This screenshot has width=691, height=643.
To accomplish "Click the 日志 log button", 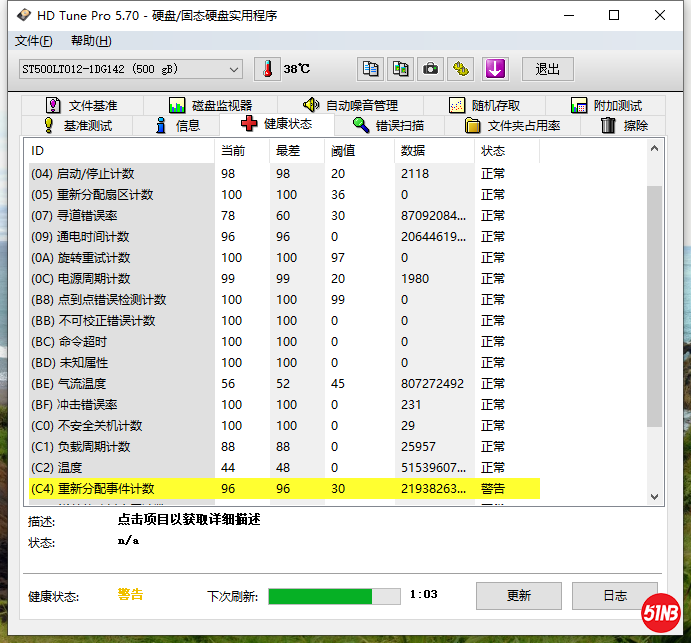I will pyautogui.click(x=615, y=596).
